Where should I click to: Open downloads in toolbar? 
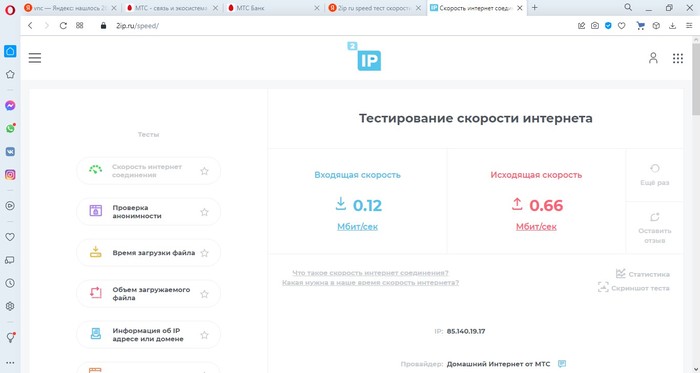point(672,26)
